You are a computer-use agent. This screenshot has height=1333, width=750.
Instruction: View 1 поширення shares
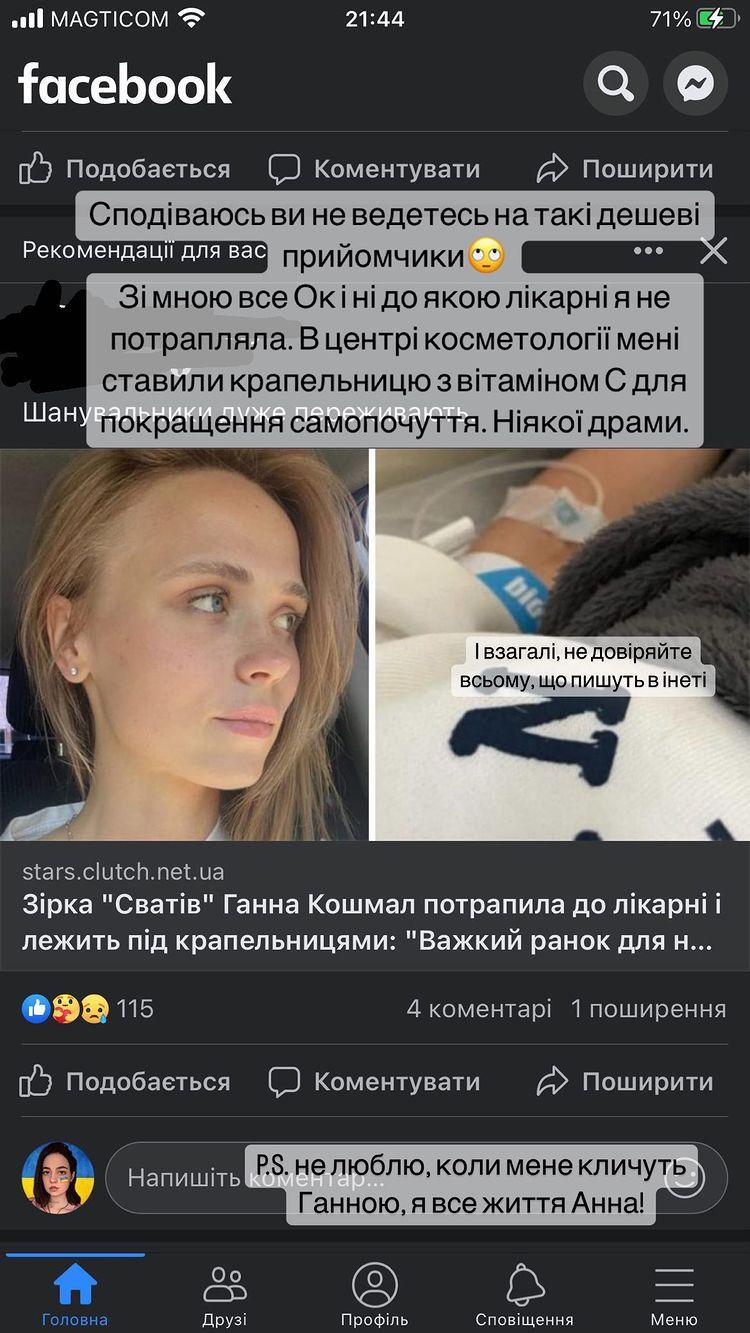648,1008
